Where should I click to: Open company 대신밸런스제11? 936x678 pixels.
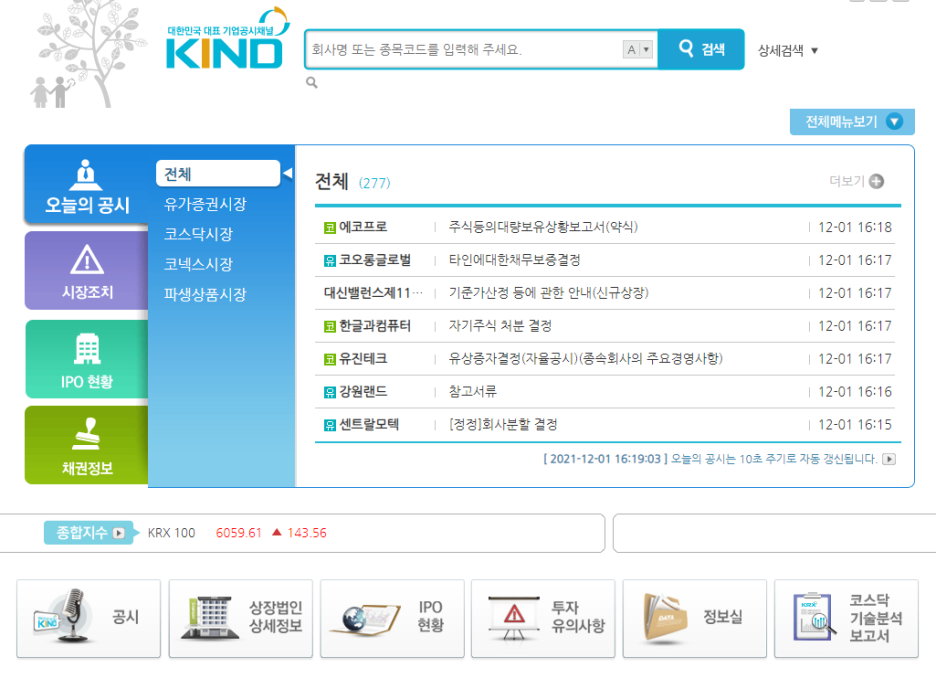pos(373,293)
